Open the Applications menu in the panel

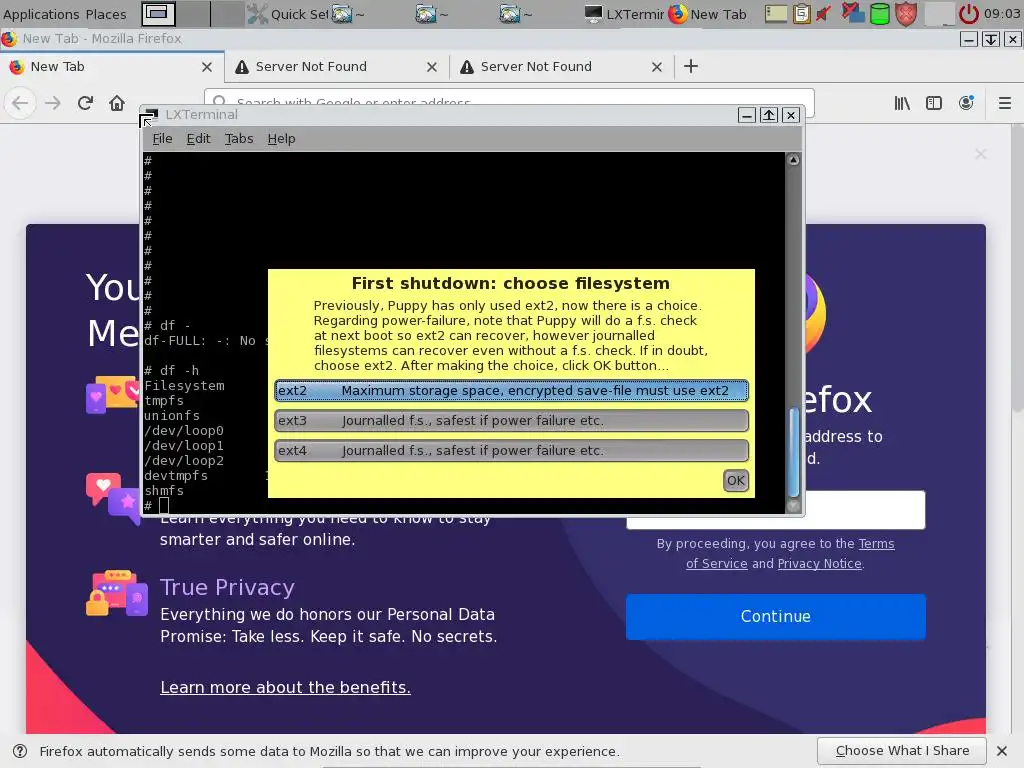pos(40,14)
